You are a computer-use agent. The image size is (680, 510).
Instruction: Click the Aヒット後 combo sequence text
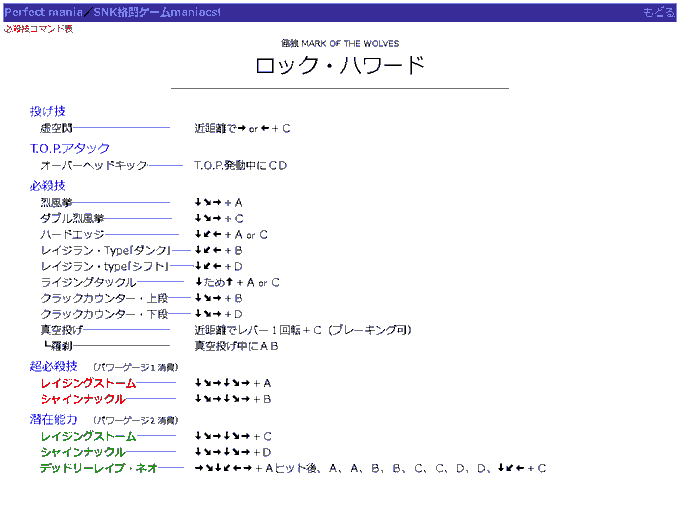[x=370, y=468]
